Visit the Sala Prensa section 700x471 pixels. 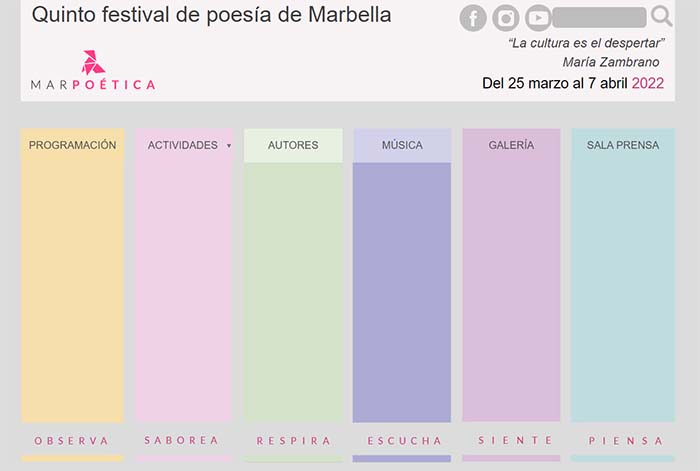[x=623, y=145]
